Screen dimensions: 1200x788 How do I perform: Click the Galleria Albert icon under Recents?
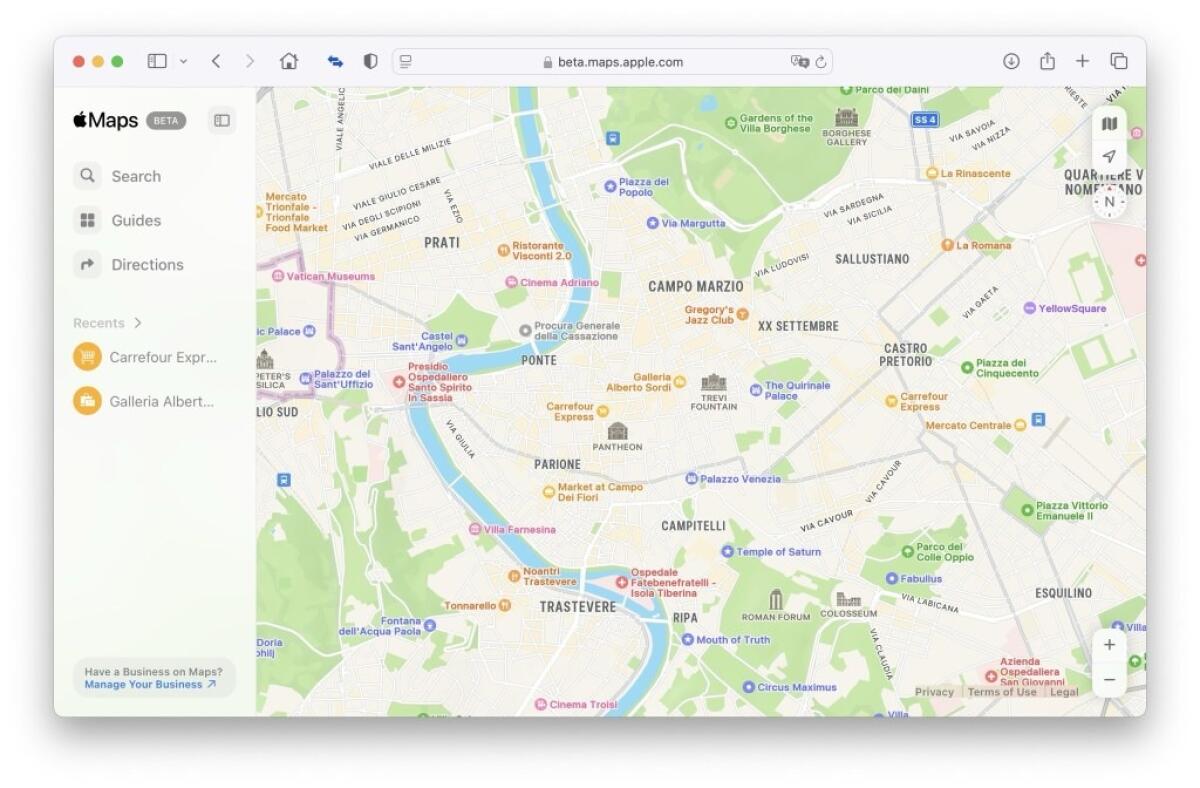pos(86,401)
